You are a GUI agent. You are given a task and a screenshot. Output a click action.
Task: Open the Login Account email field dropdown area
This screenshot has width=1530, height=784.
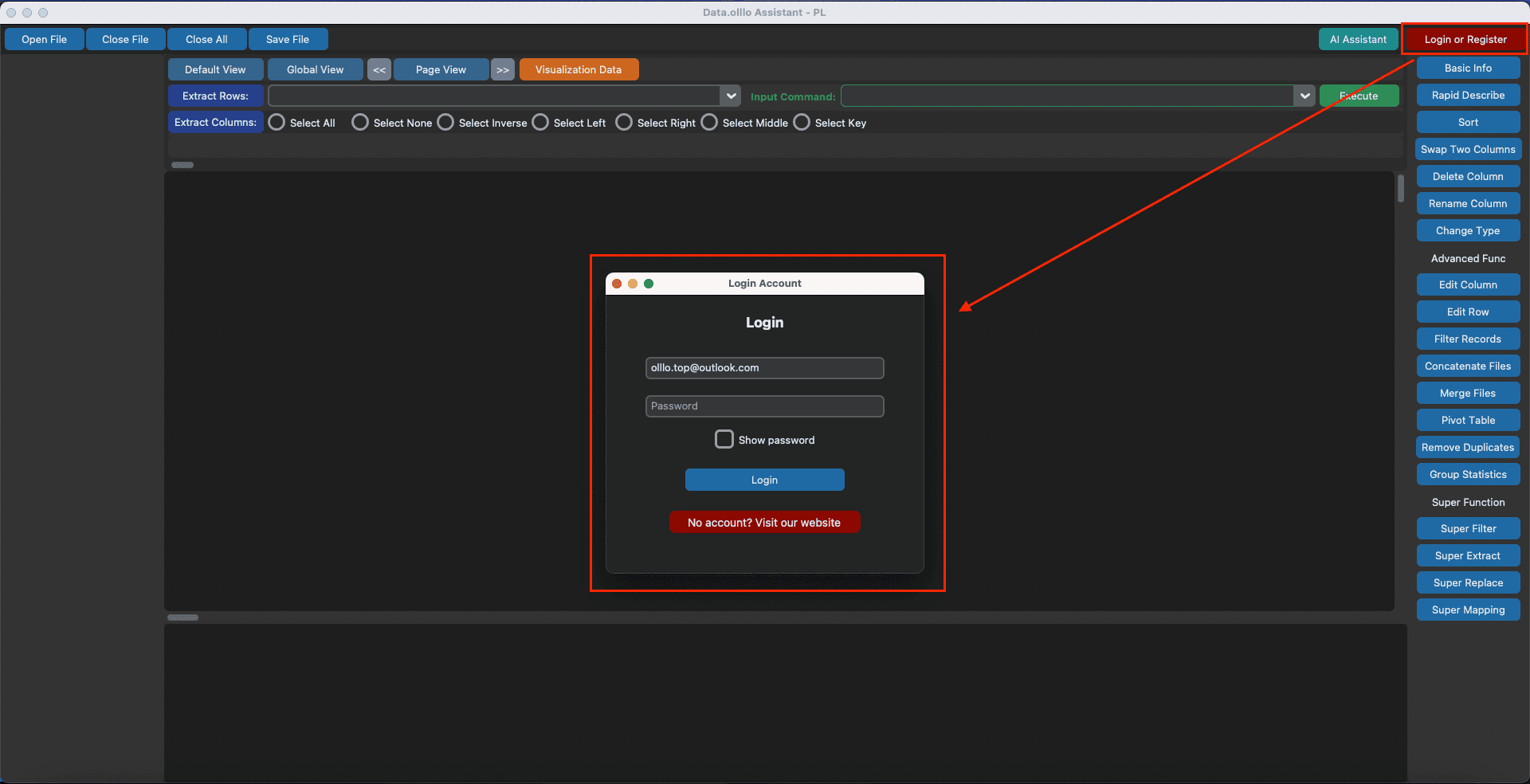763,367
